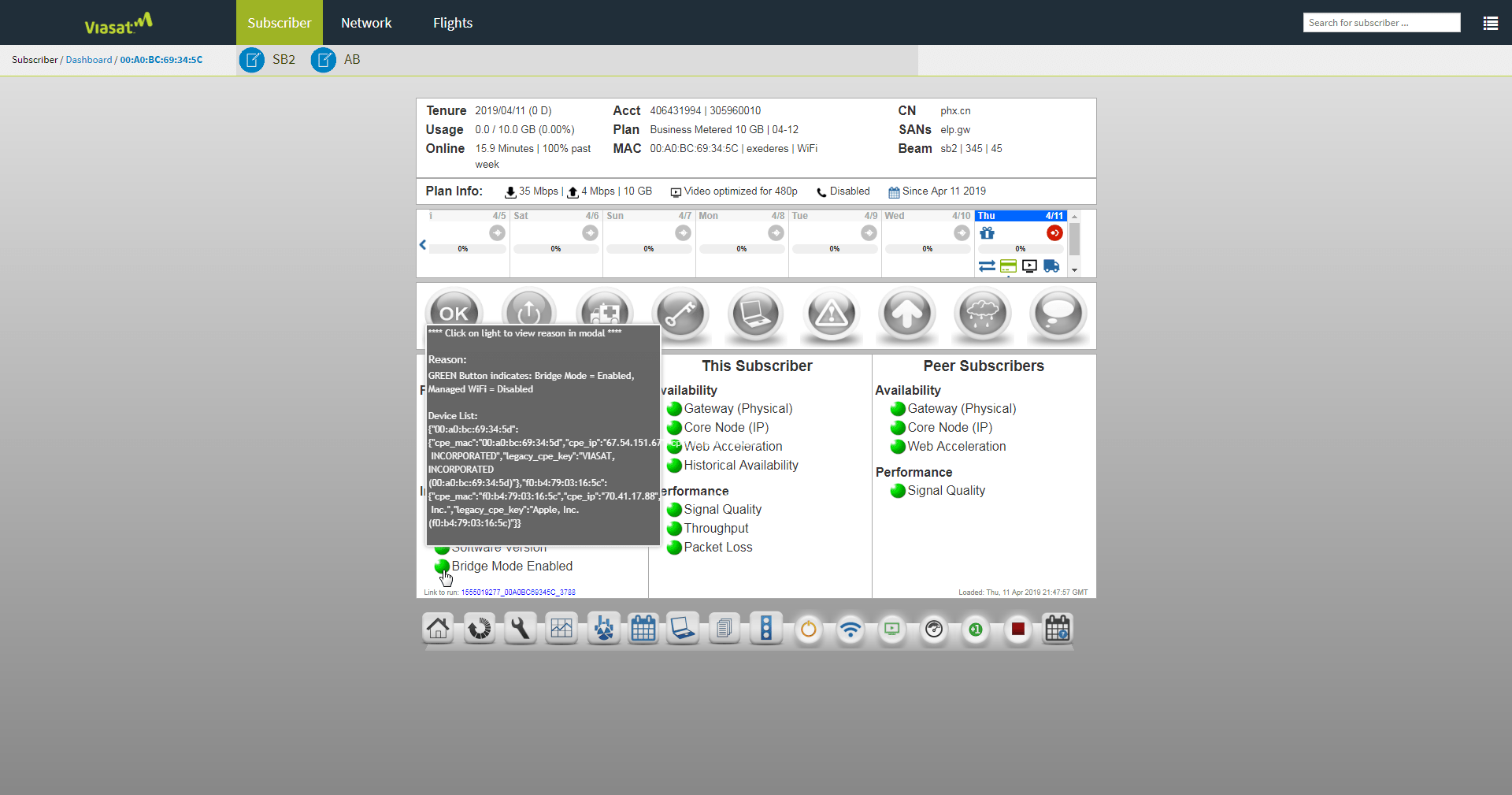Open the wrench tools icon in bottom toolbar

pyautogui.click(x=520, y=629)
